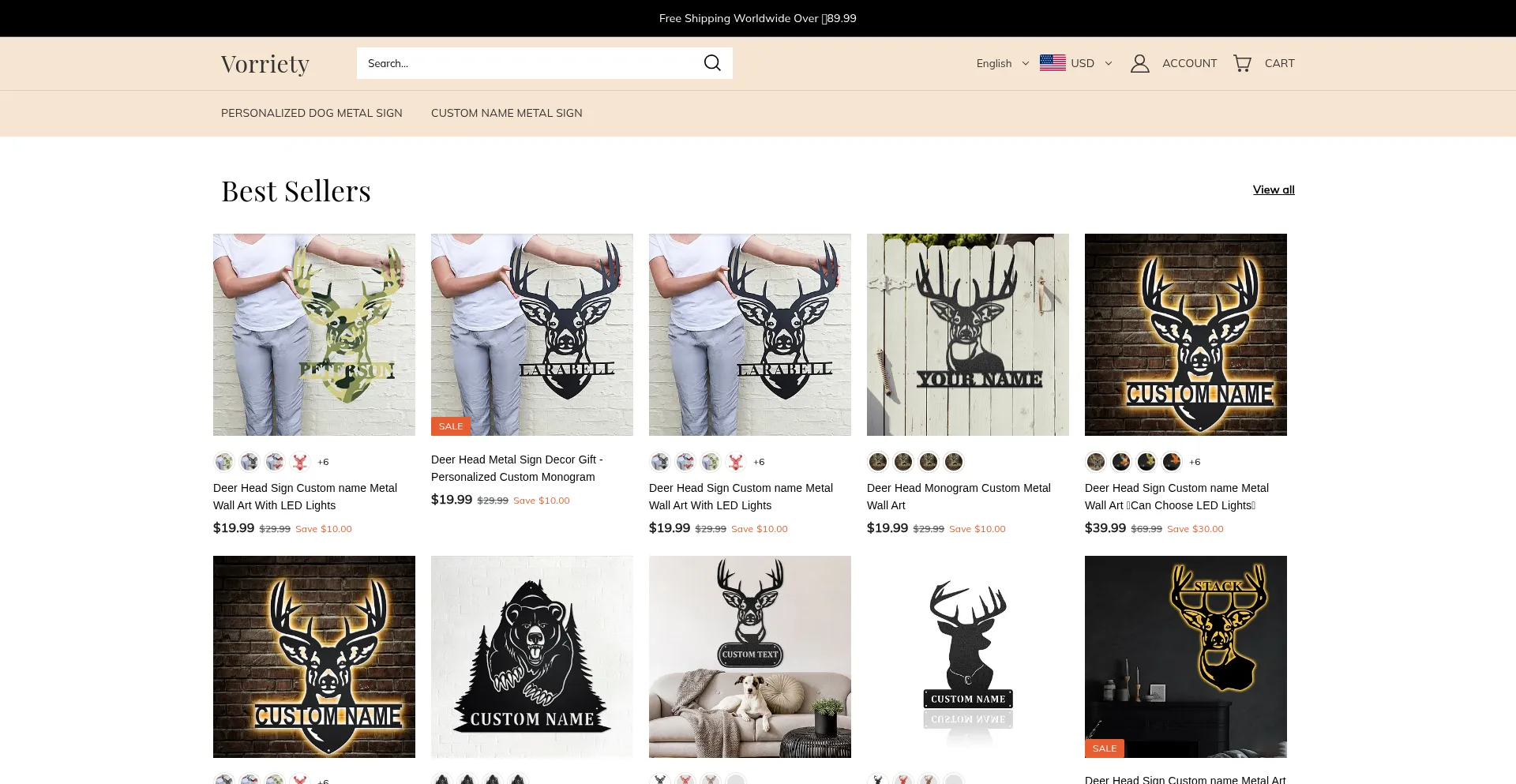Open the account user icon
Image resolution: width=1516 pixels, height=784 pixels.
(1139, 63)
